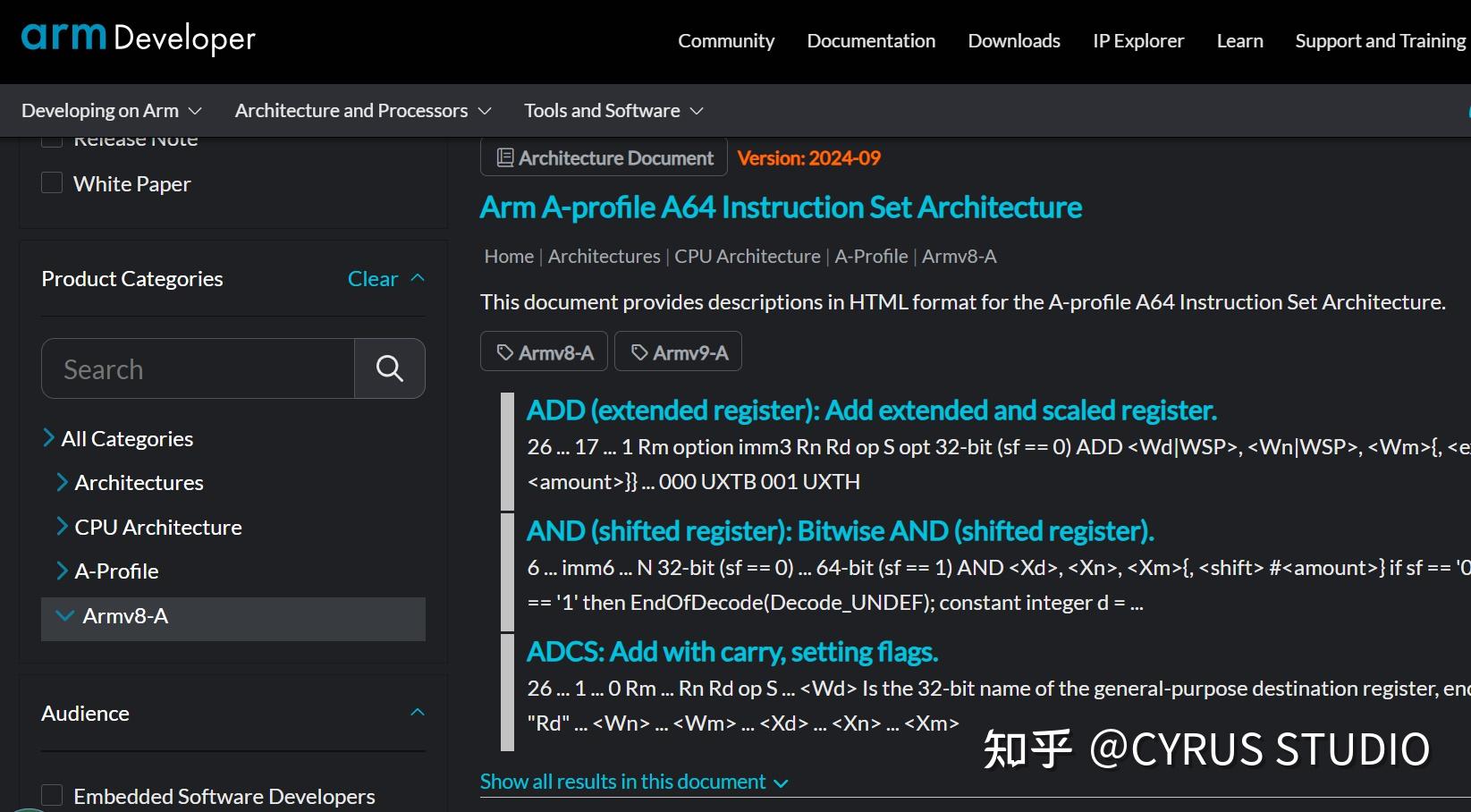Open the Architecture and Processors dropdown
Screen dimensions: 1471x812
point(362,110)
